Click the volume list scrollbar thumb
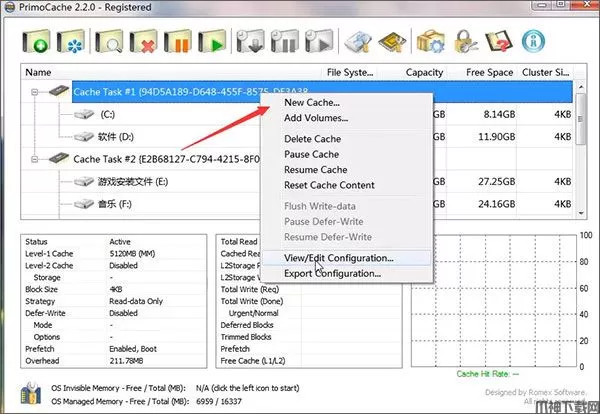The image size is (600, 414). point(581,119)
